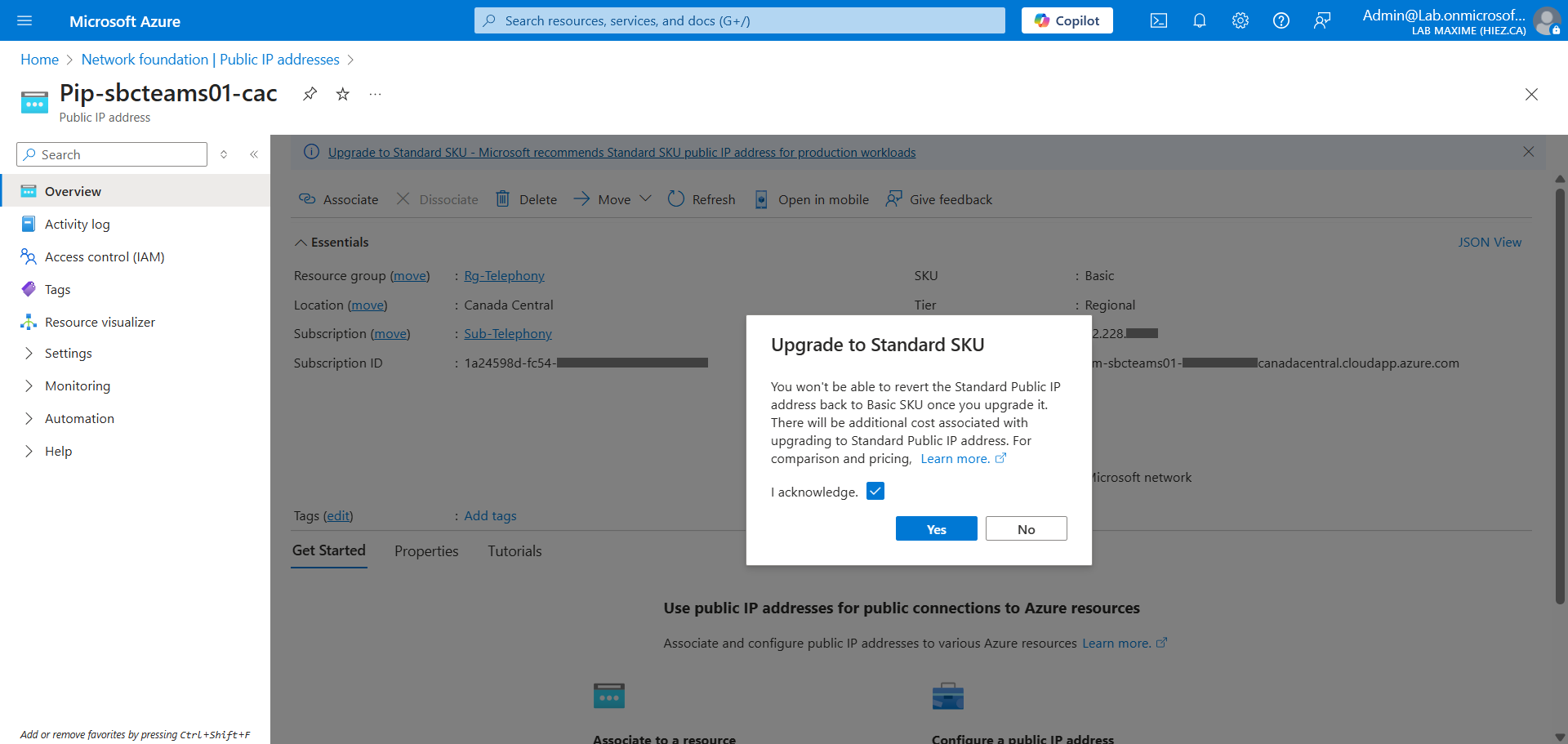Expand the Monitoring section
The width and height of the screenshot is (1568, 744).
click(77, 386)
